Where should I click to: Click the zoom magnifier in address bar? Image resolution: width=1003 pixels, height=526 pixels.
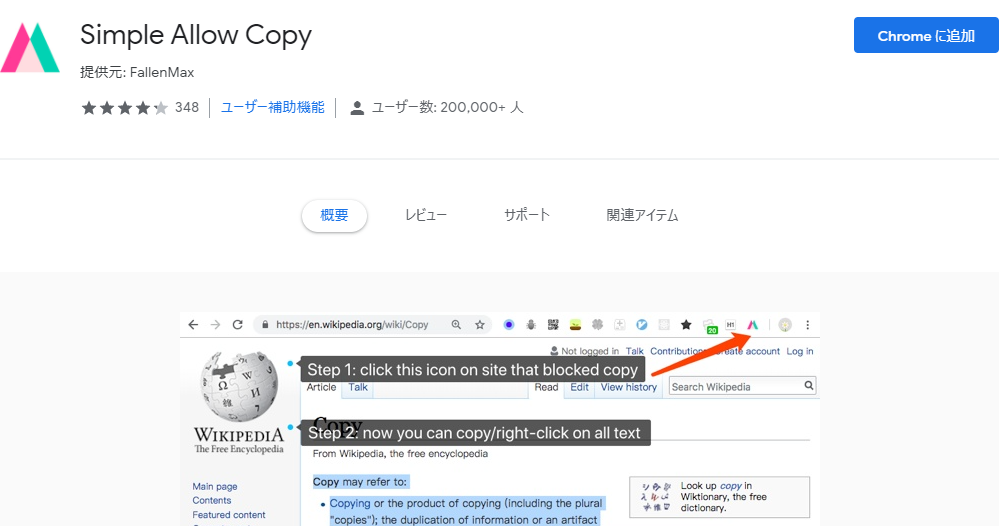(456, 324)
